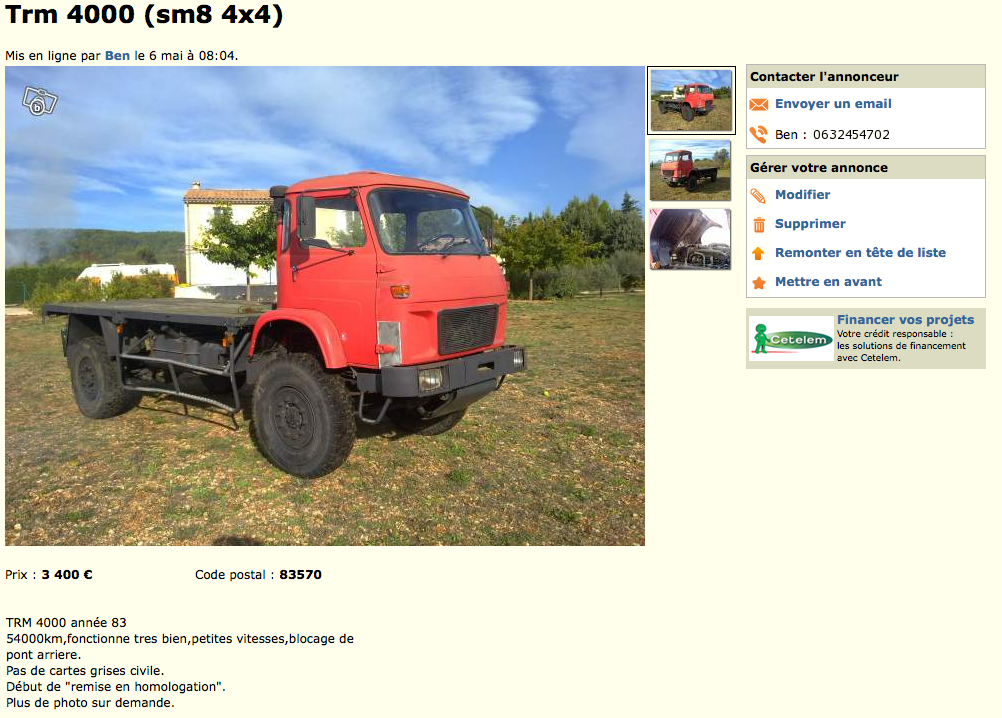Open the Financer vos projets link

(906, 319)
